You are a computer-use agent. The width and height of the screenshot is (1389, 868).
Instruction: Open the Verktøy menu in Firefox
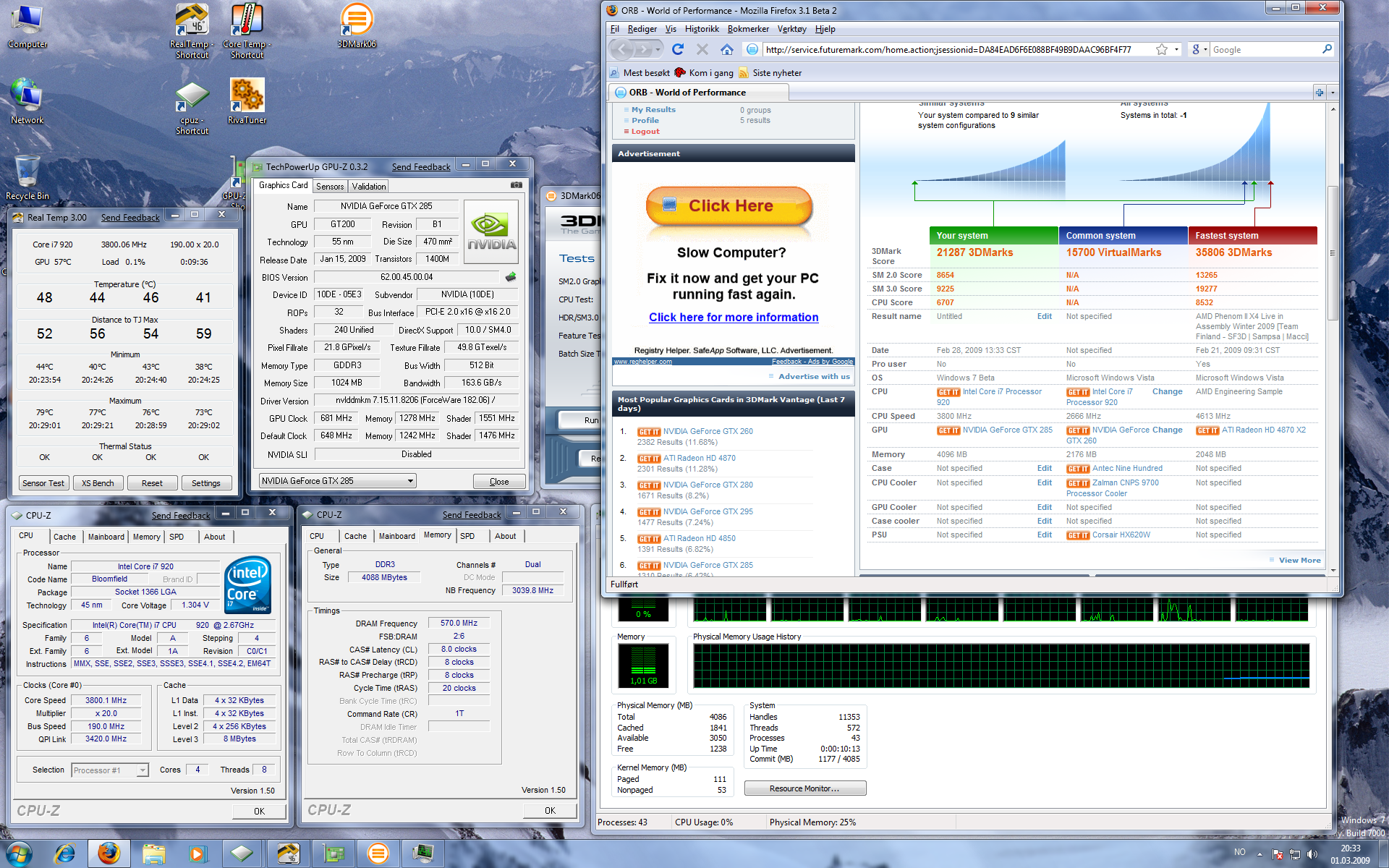(x=791, y=29)
